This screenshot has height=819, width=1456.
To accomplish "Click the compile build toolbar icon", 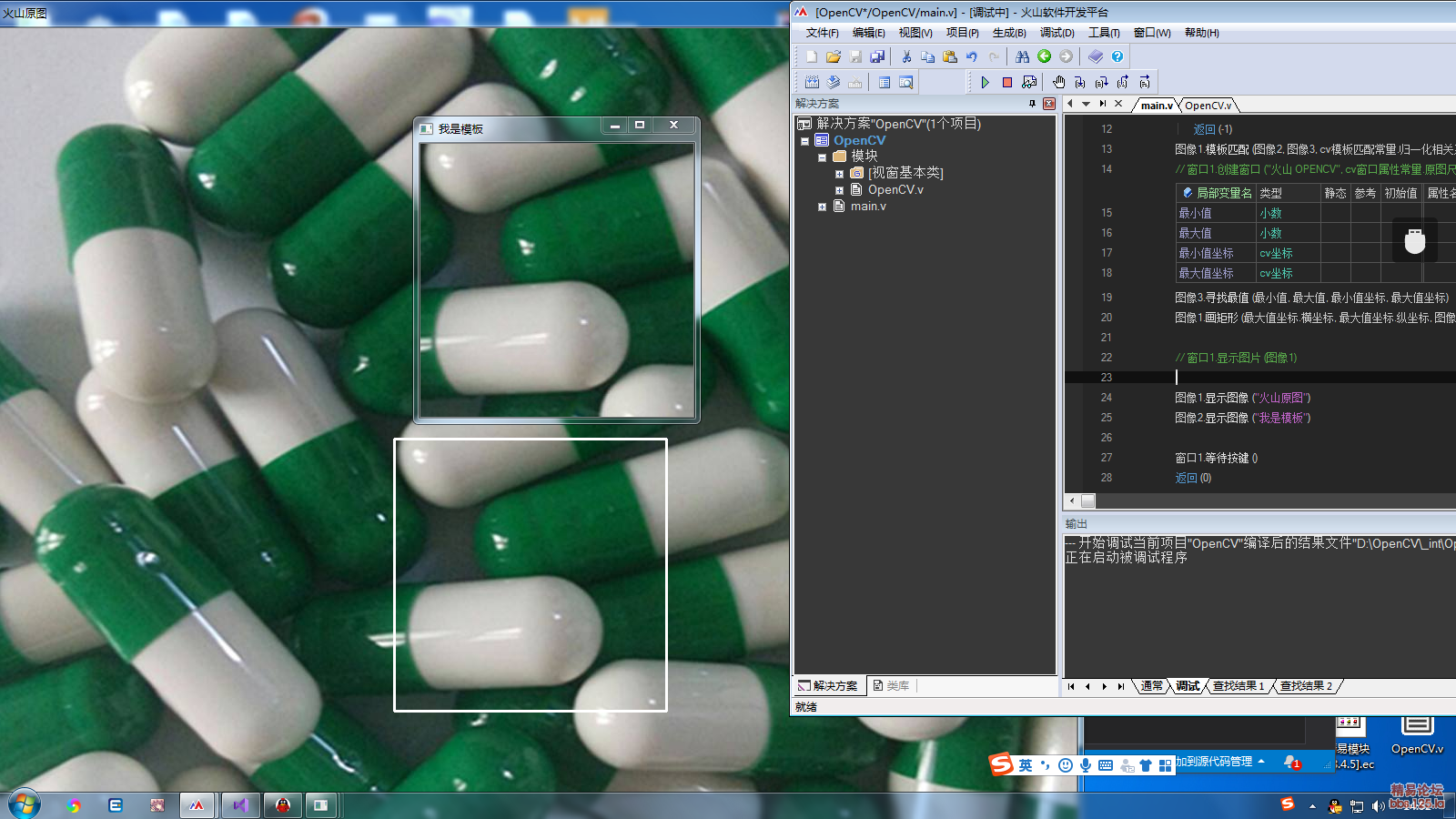I will click(x=812, y=82).
